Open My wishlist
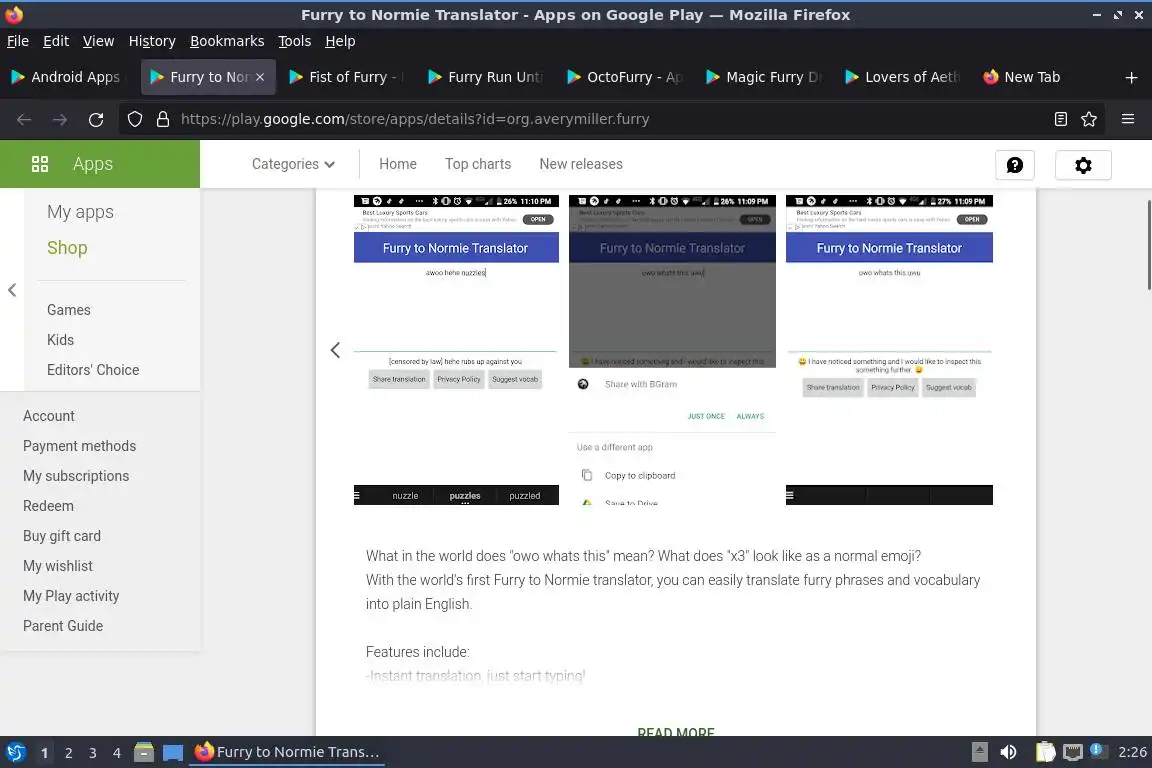The height and width of the screenshot is (768, 1152). tap(57, 567)
